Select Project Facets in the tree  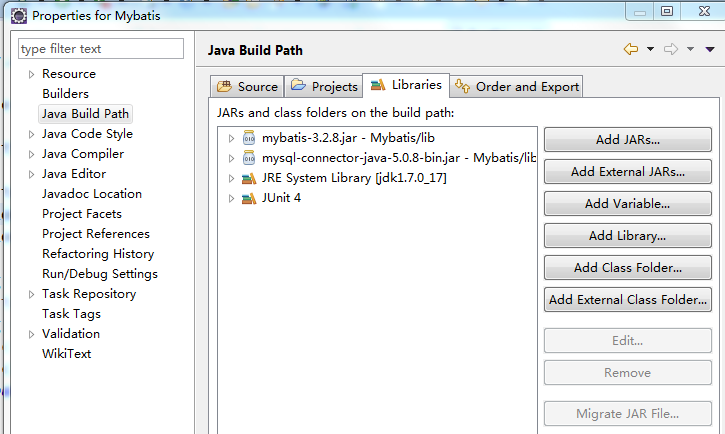82,214
